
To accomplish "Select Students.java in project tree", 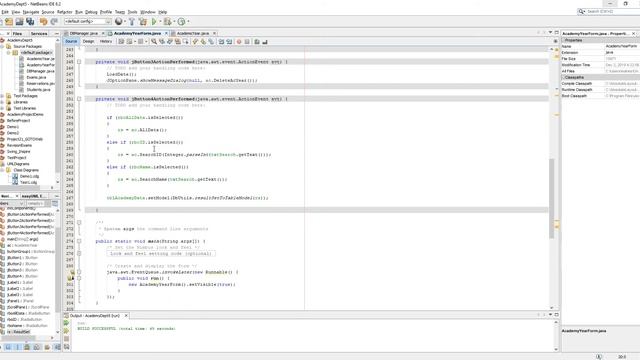I will point(38,89).
